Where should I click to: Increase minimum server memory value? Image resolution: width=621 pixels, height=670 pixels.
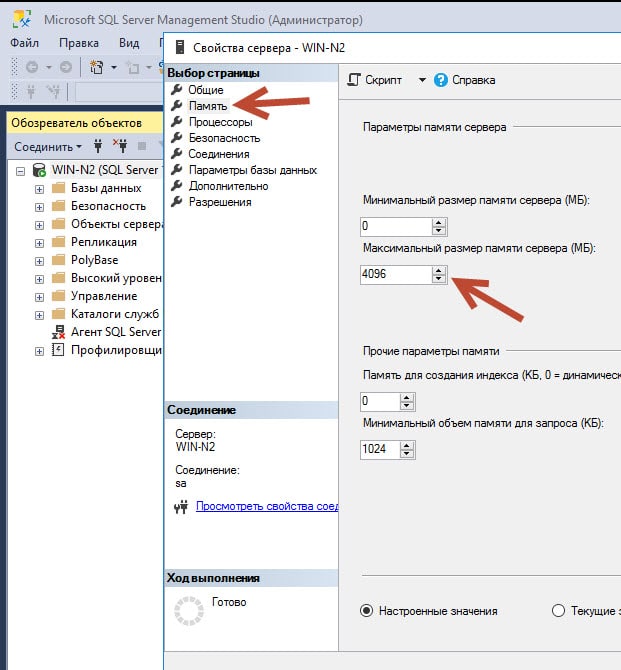[439, 222]
